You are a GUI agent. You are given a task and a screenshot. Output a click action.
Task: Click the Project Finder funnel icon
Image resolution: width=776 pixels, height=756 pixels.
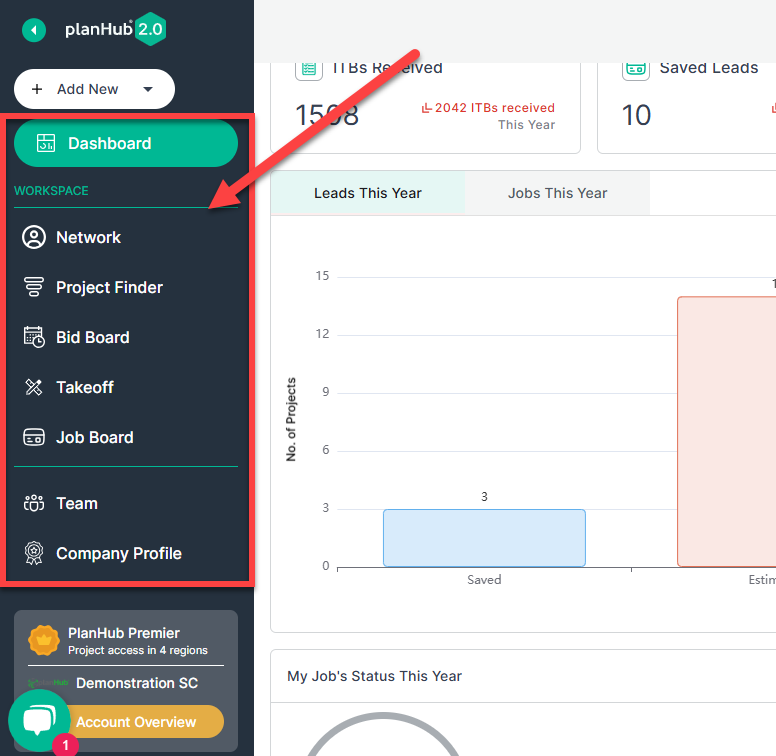pos(34,287)
